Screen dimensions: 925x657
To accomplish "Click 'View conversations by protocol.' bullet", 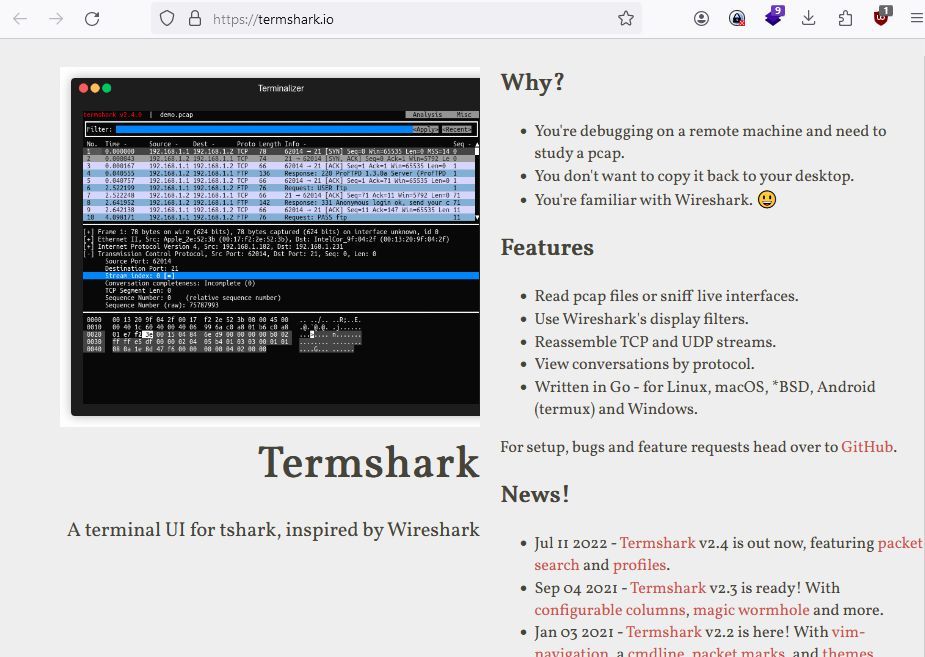I will pos(644,364).
